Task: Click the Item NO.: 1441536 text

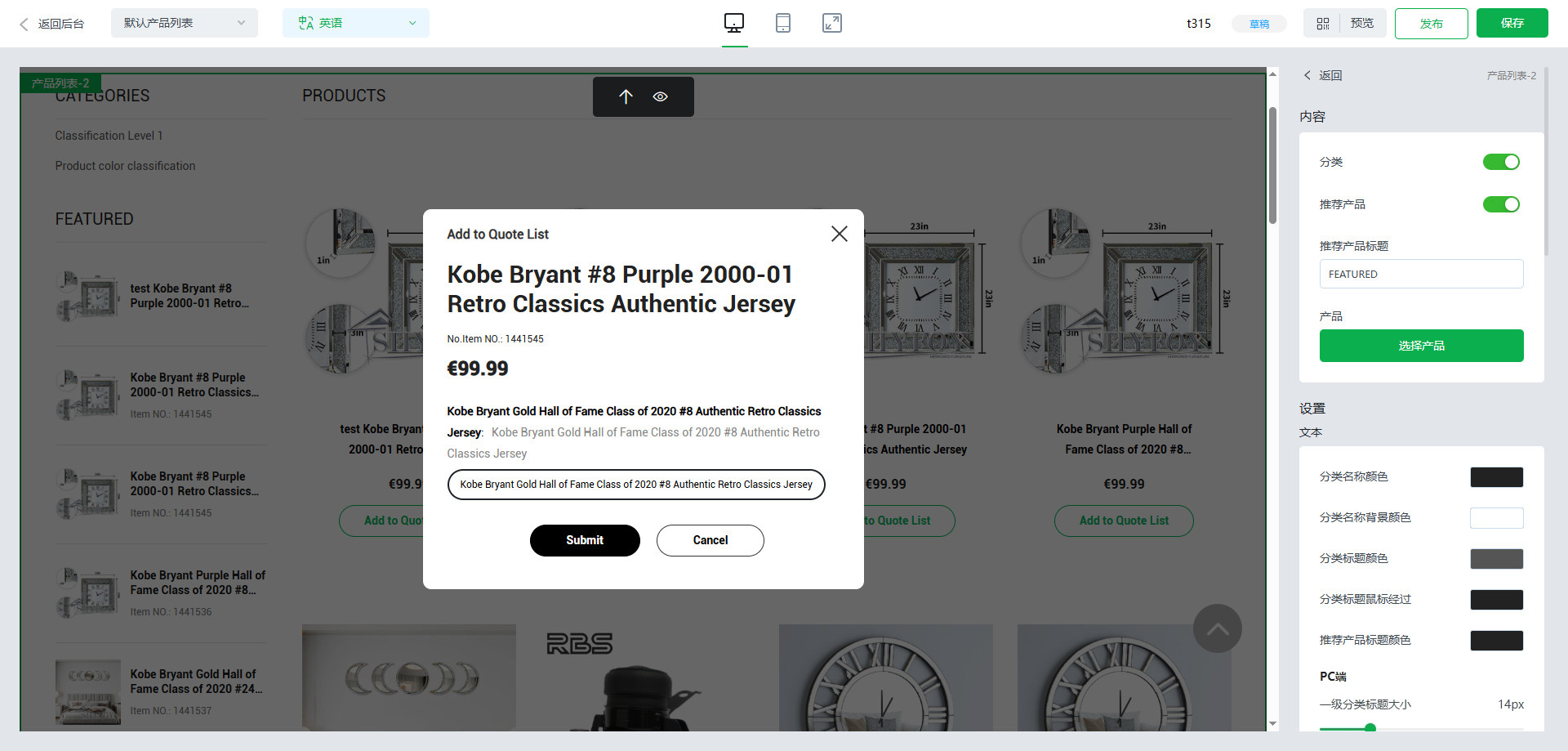Action: point(171,612)
